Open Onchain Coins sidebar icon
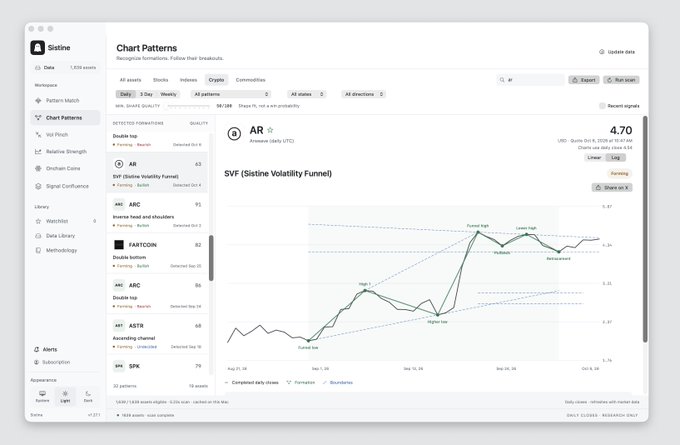This screenshot has width=680, height=445. point(38,168)
